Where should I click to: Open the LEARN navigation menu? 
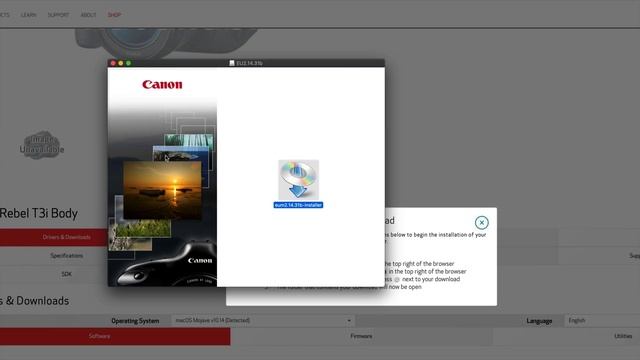pyautogui.click(x=29, y=15)
